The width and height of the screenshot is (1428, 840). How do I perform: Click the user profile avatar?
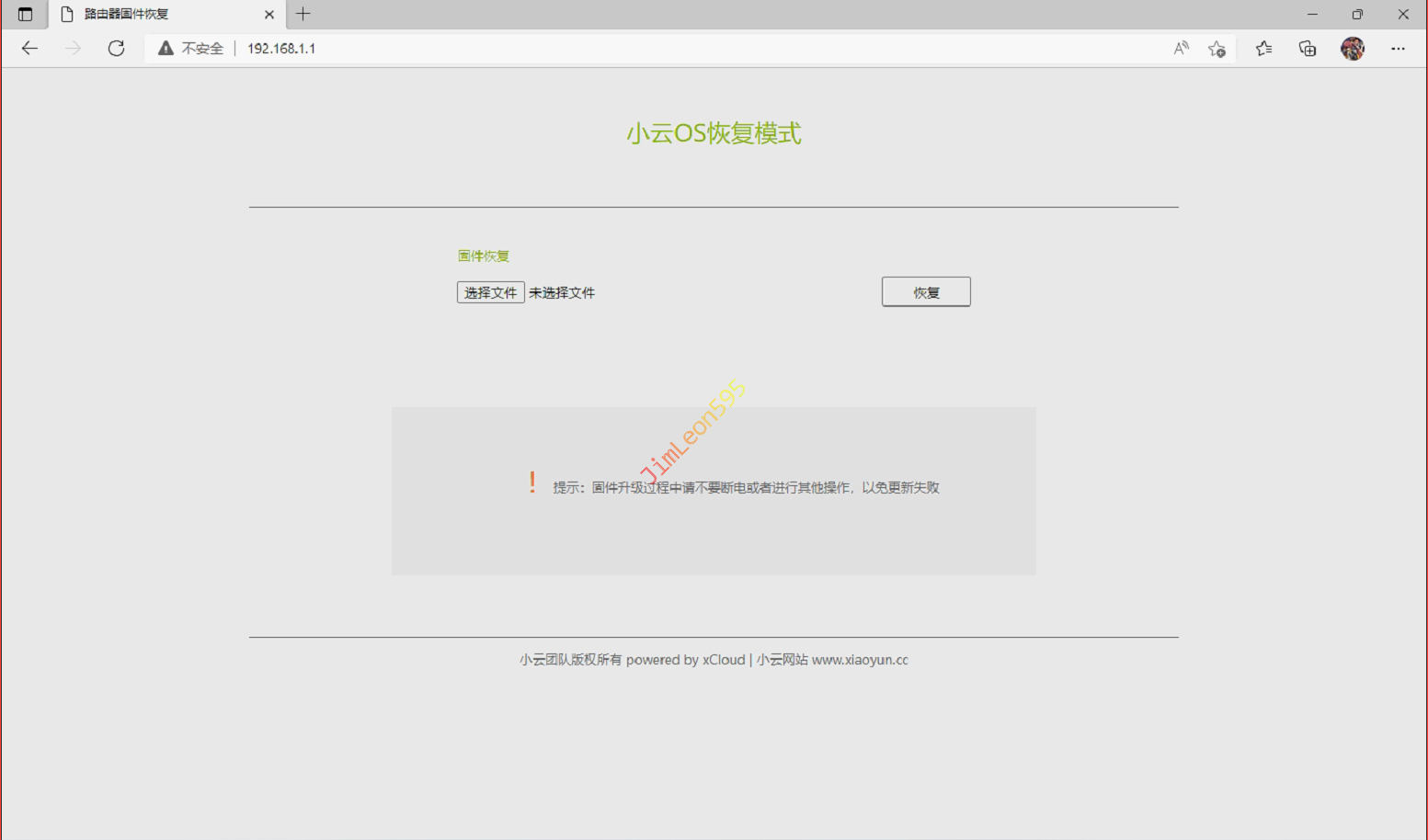pos(1352,49)
